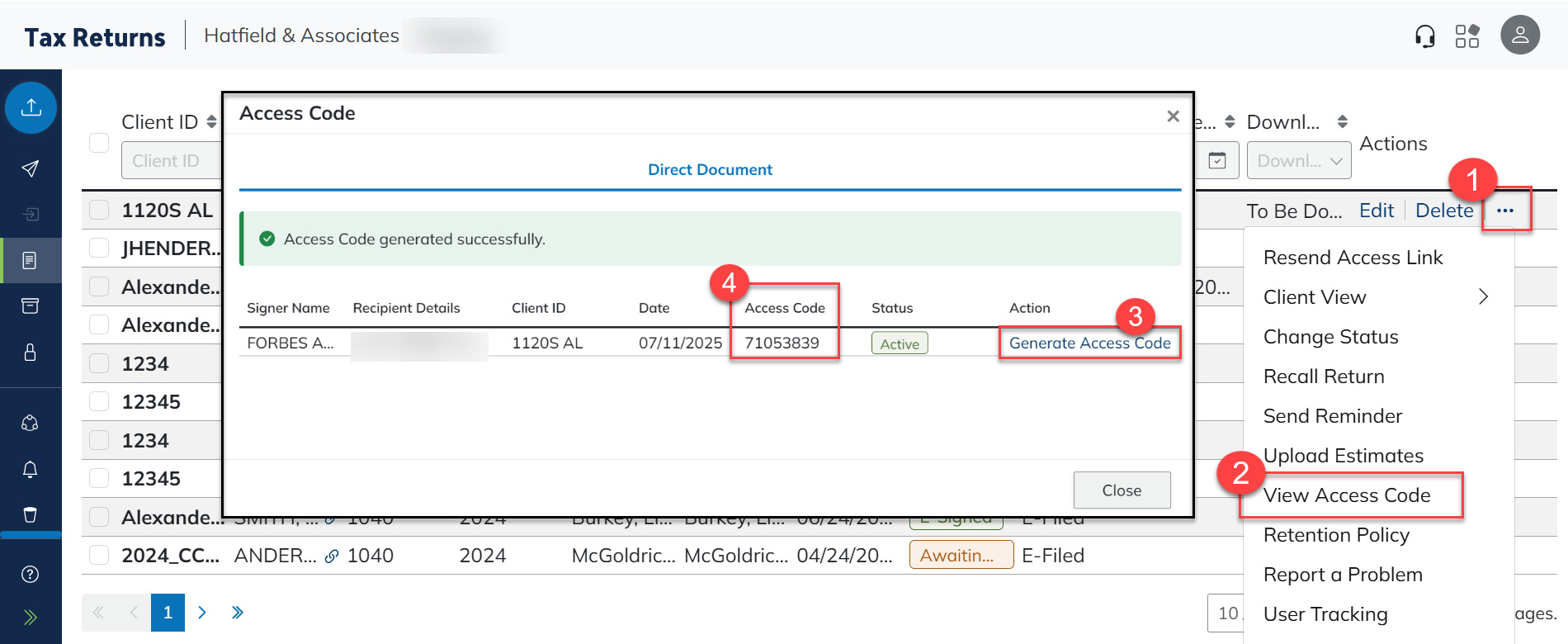Click the help question mark icon
This screenshot has width=1568, height=644.
point(31,575)
